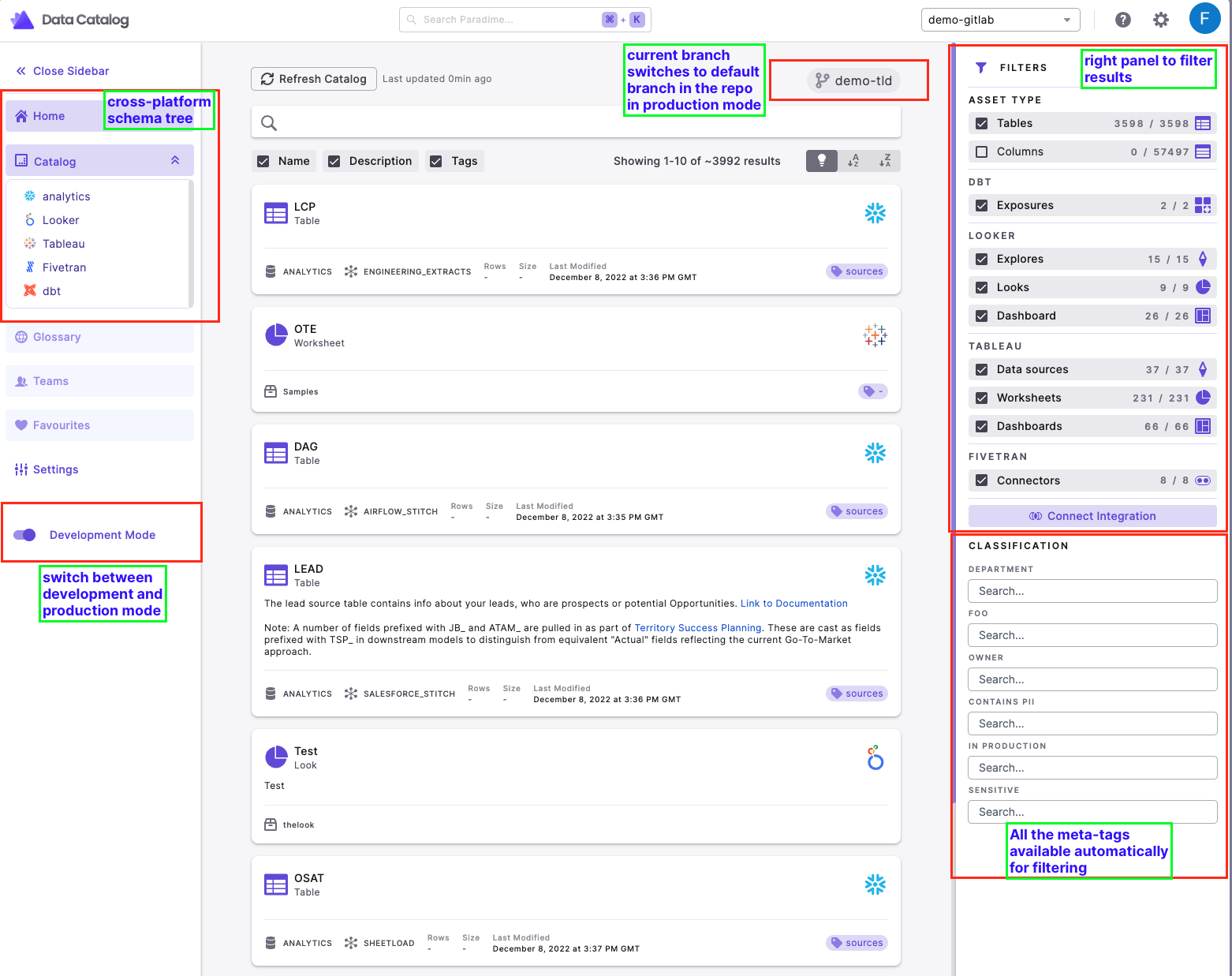Open application Settings via the gear icon
The image size is (1232, 976).
tap(1161, 19)
